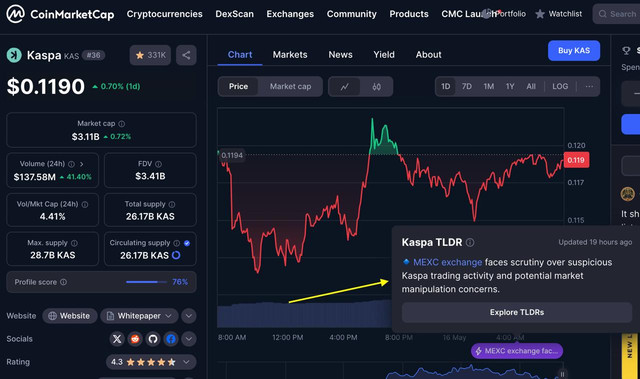Click the Buy KAS button

574,51
